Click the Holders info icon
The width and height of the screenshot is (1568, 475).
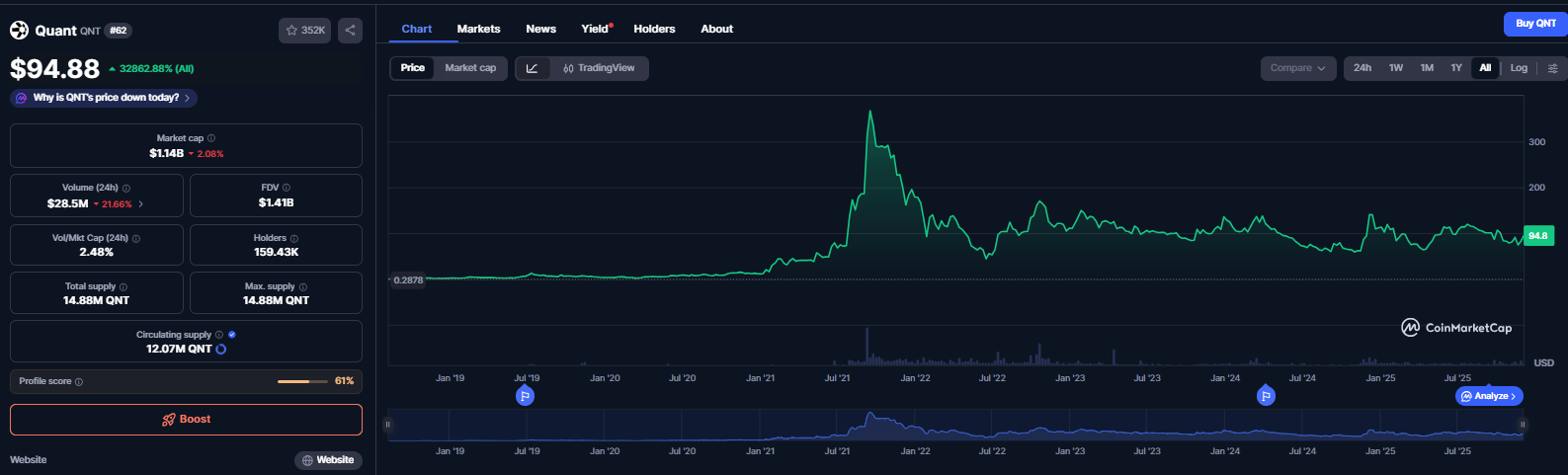point(294,238)
